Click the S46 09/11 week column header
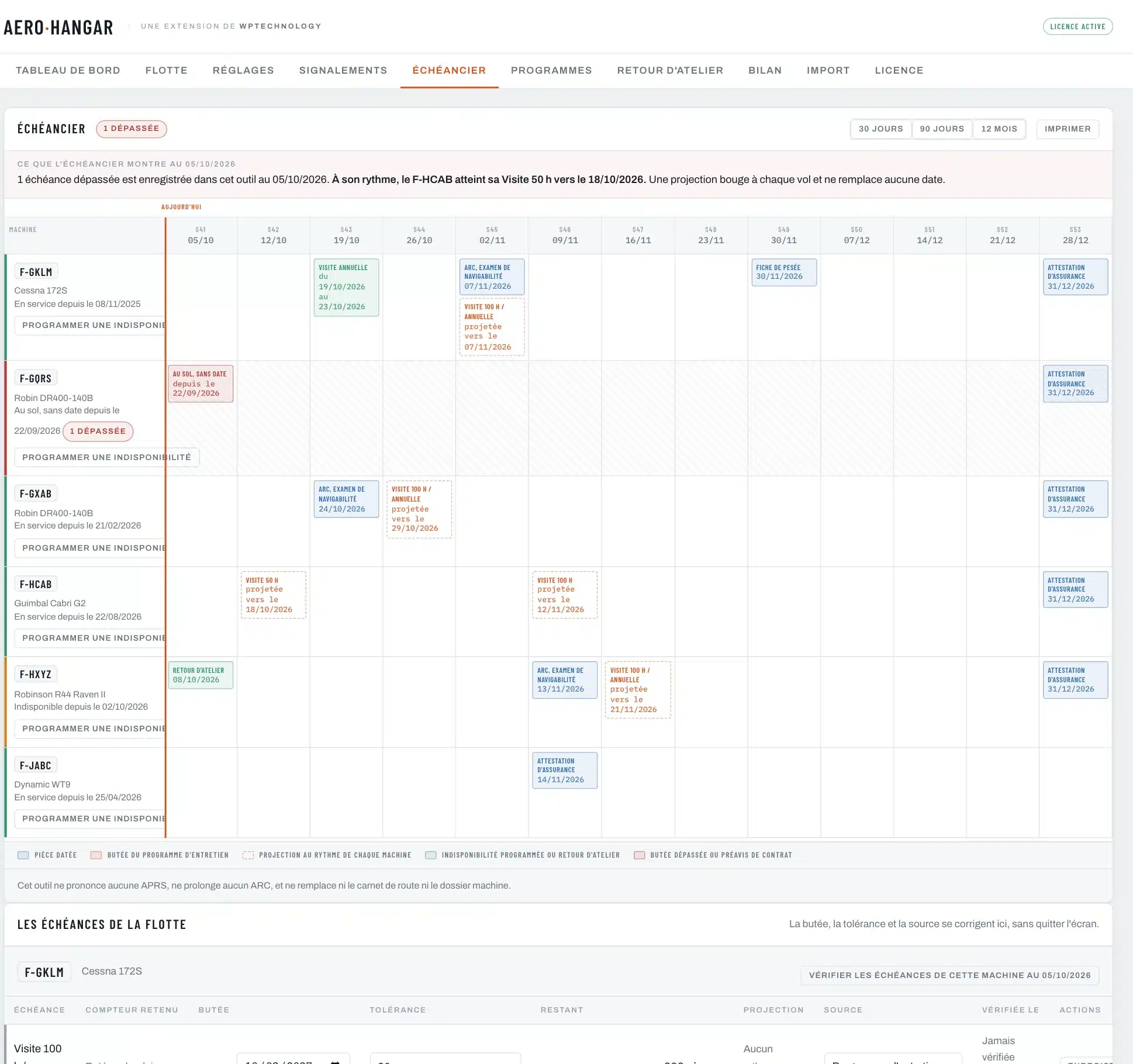Image resolution: width=1133 pixels, height=1064 pixels. [x=565, y=235]
